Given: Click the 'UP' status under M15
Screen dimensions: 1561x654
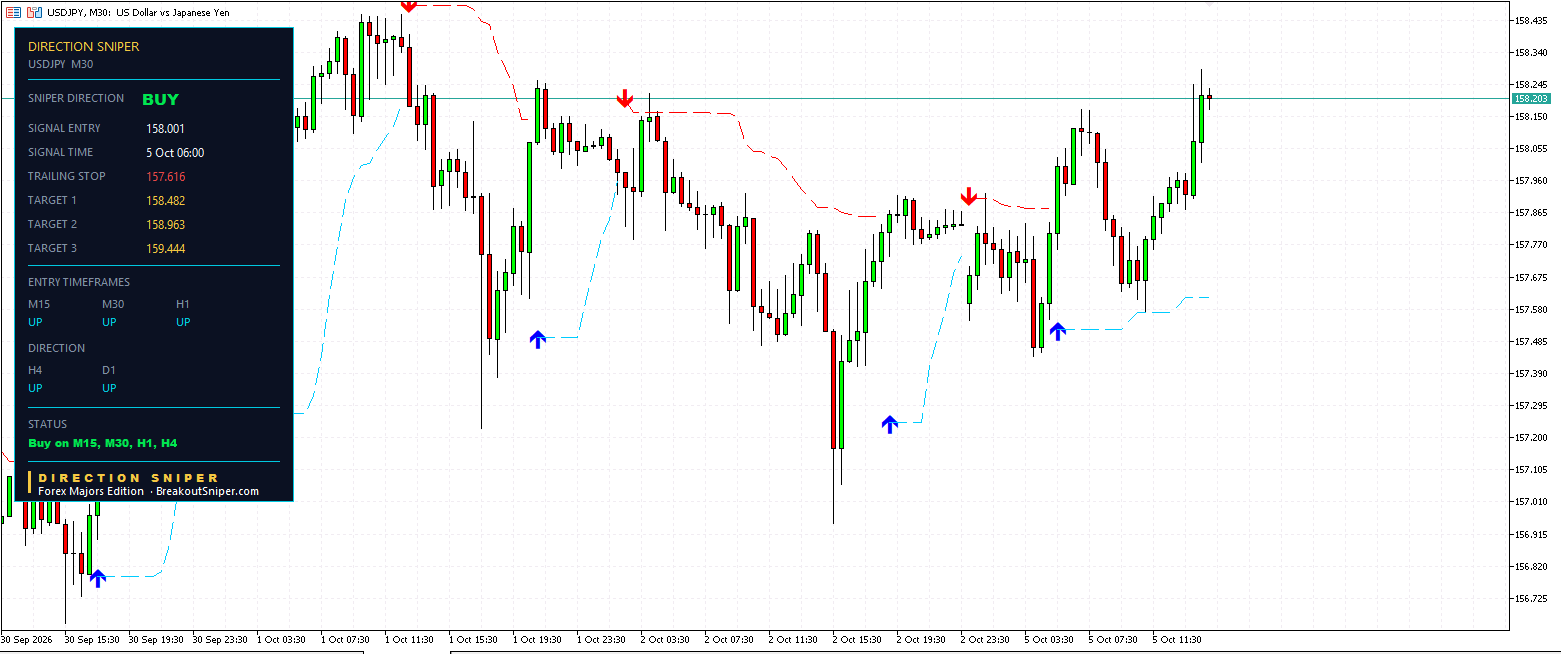Looking at the screenshot, I should click(35, 322).
